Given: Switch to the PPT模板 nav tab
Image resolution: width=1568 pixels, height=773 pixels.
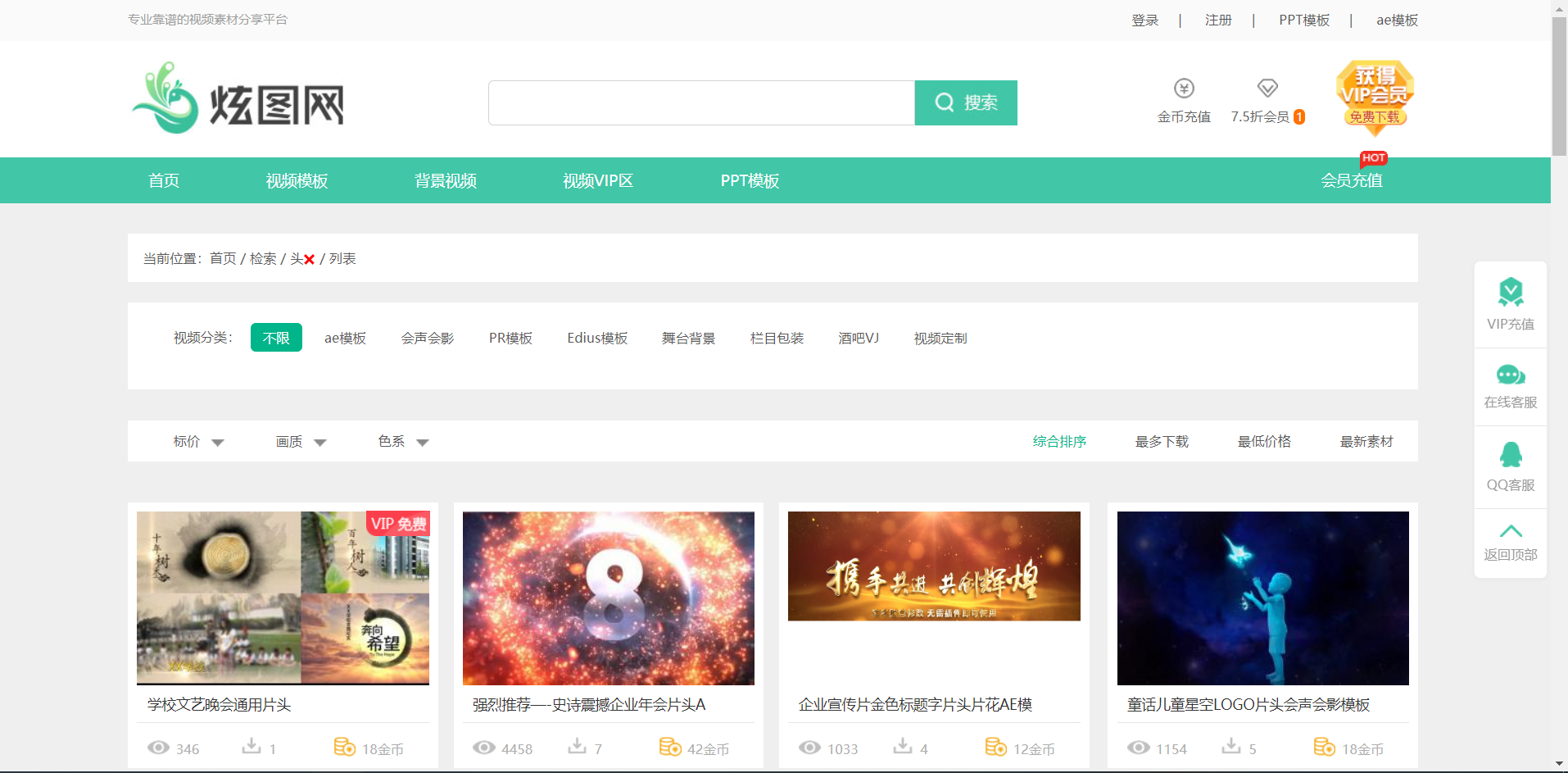Looking at the screenshot, I should [750, 180].
